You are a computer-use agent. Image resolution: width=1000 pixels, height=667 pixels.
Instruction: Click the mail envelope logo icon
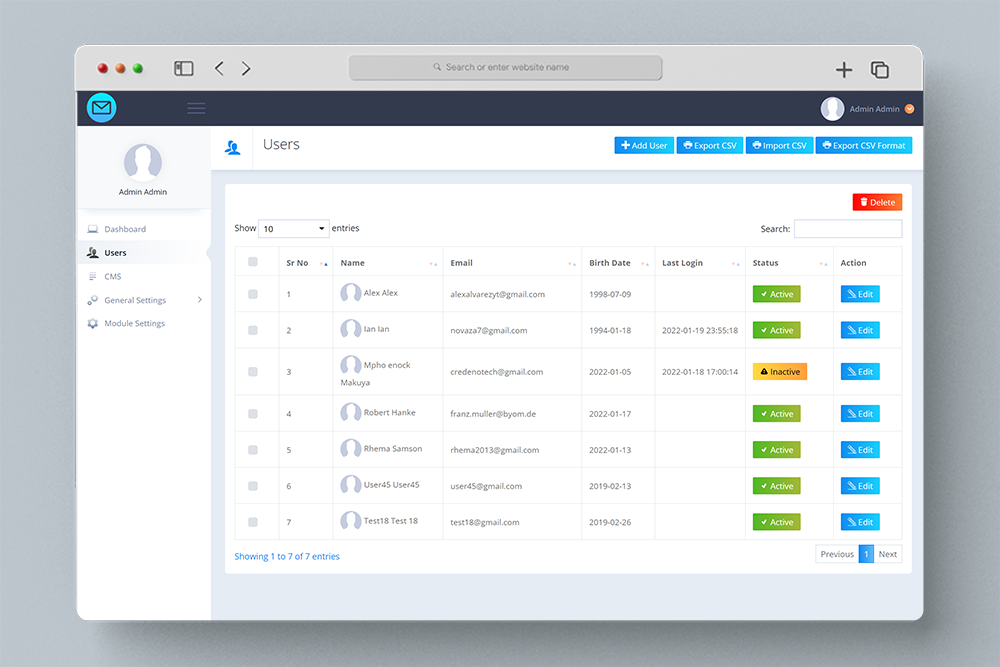point(101,108)
